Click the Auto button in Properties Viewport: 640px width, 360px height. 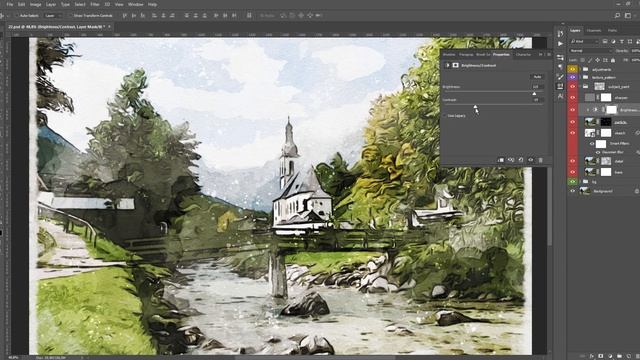point(537,76)
